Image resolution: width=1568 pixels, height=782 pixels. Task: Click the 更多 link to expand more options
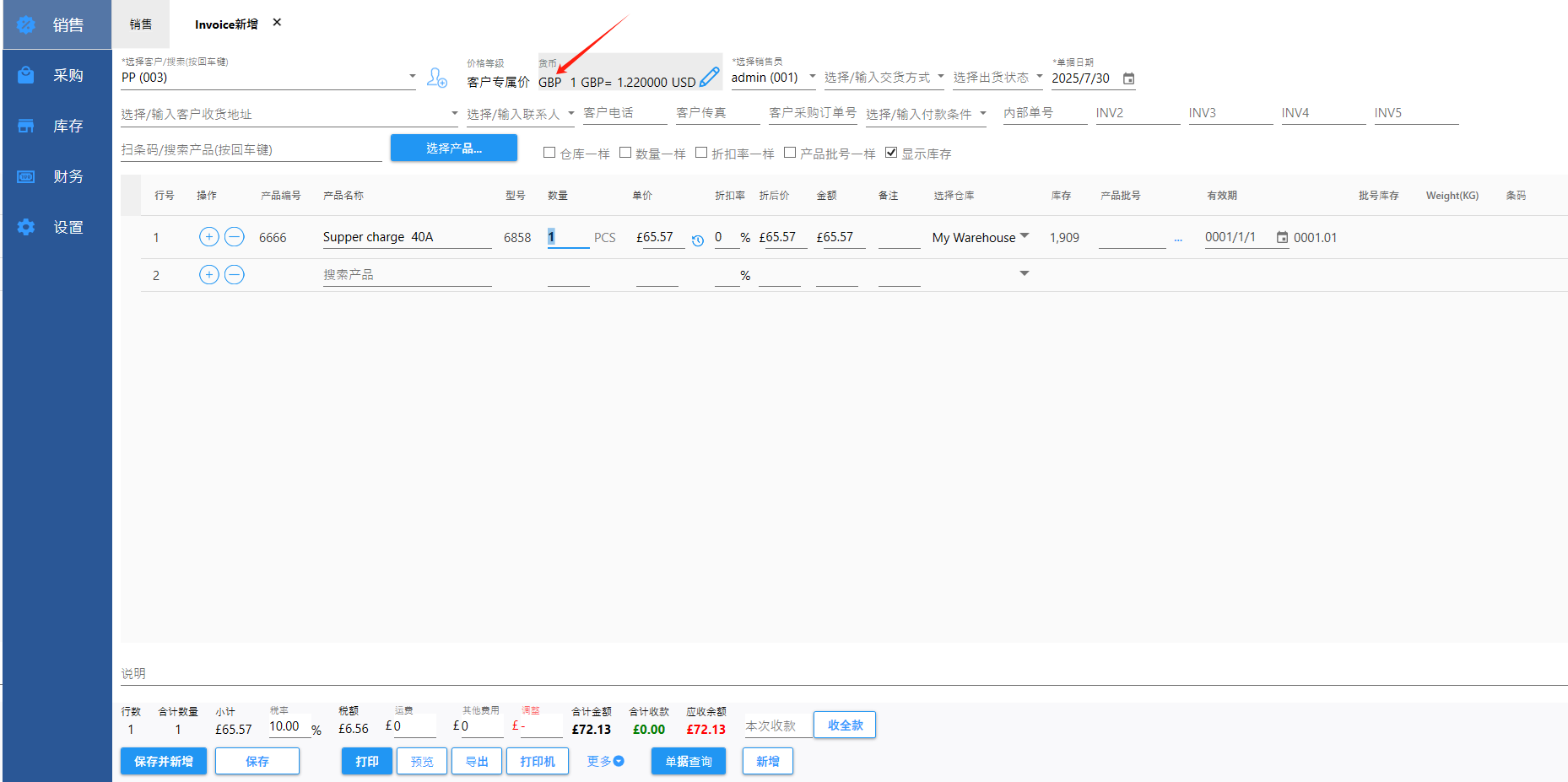[605, 761]
